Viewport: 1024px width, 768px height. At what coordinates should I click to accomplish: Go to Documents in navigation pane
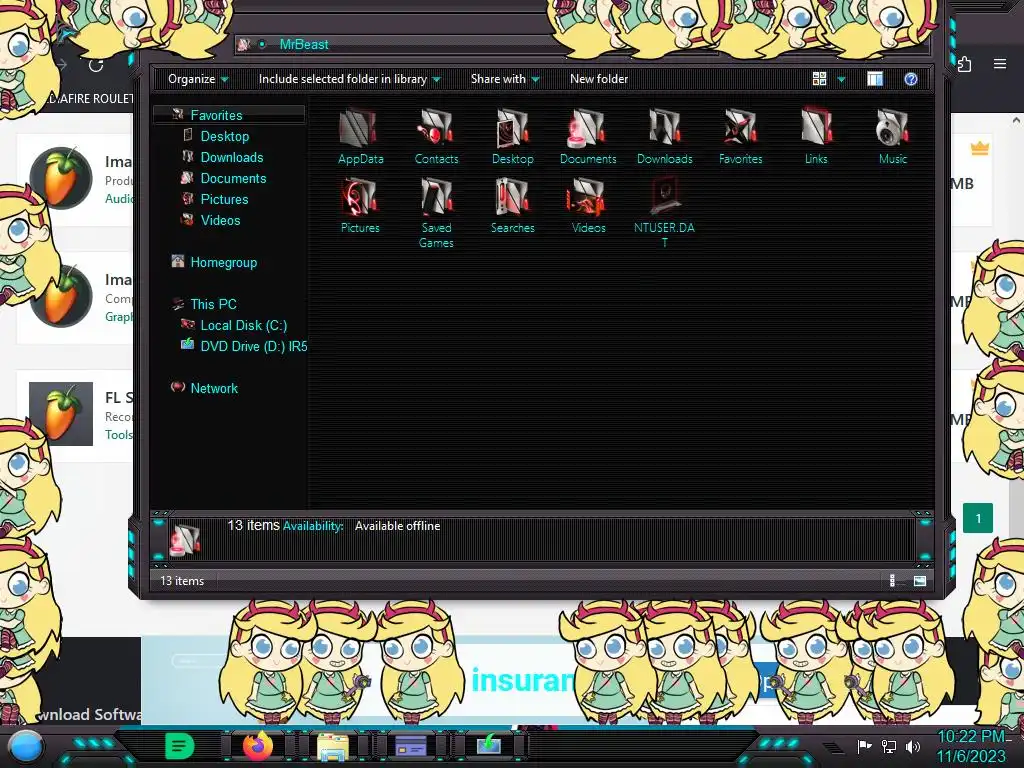click(233, 178)
